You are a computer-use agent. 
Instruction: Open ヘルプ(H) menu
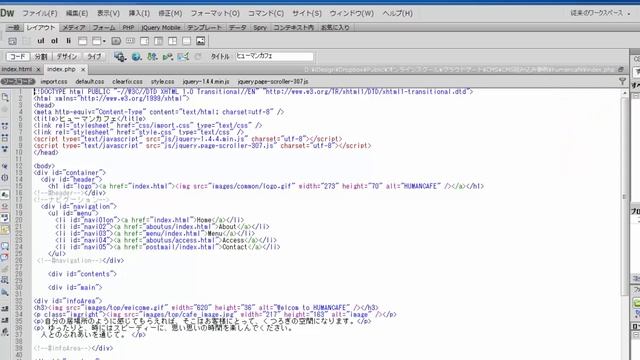pyautogui.click(x=397, y=13)
